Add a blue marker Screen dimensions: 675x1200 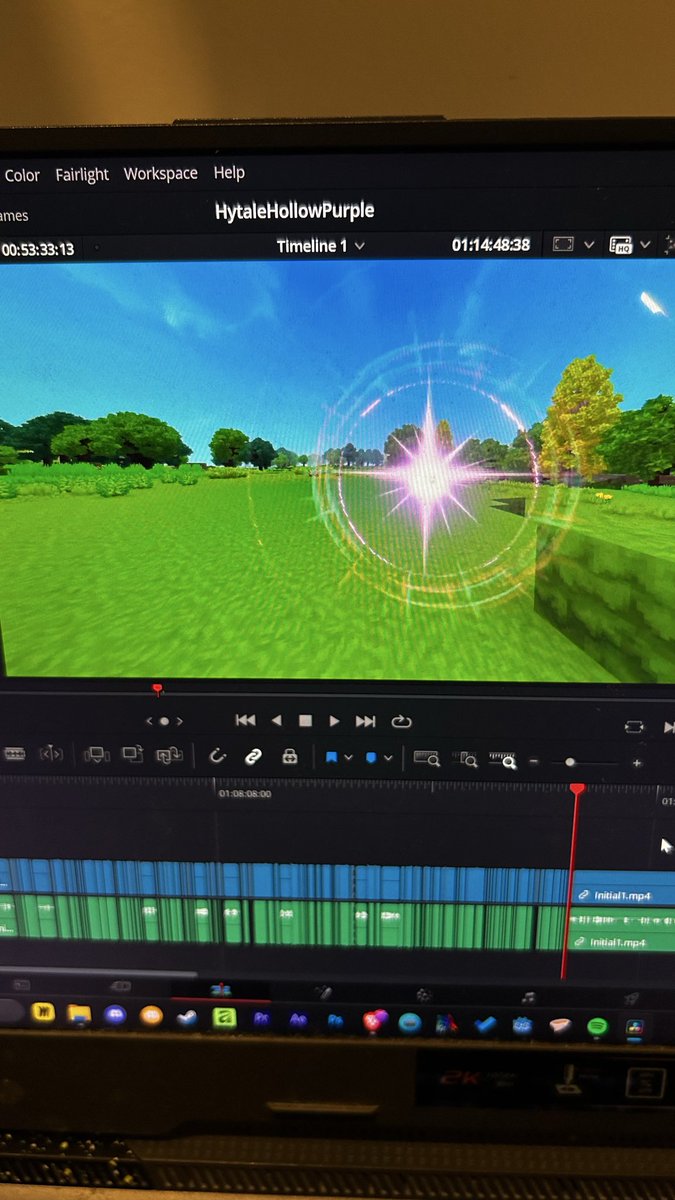tap(371, 758)
